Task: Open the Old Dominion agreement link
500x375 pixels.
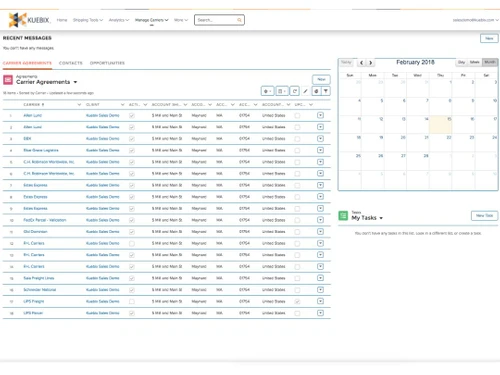Action: pyautogui.click(x=35, y=232)
